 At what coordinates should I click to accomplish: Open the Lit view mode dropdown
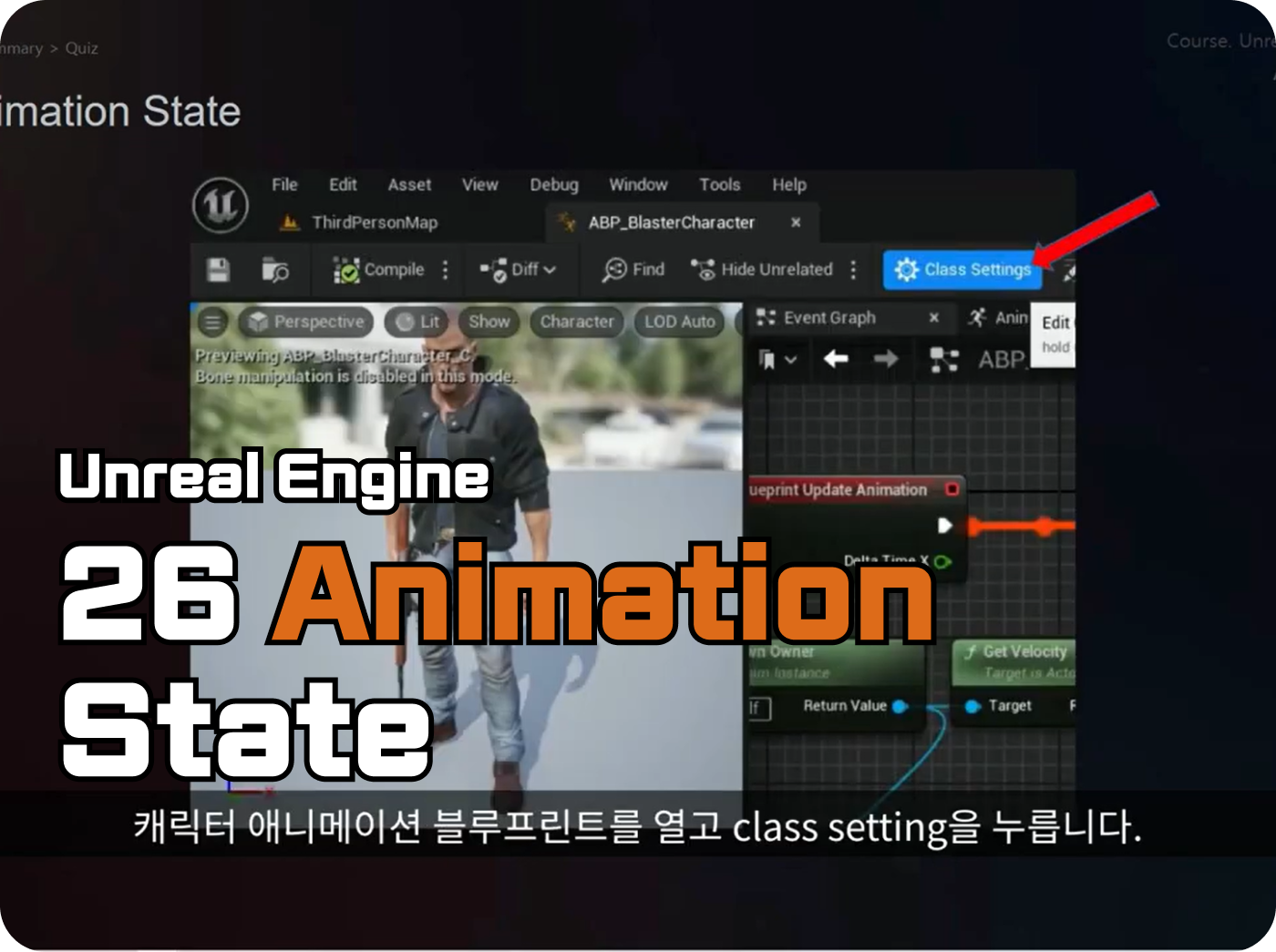tap(417, 322)
